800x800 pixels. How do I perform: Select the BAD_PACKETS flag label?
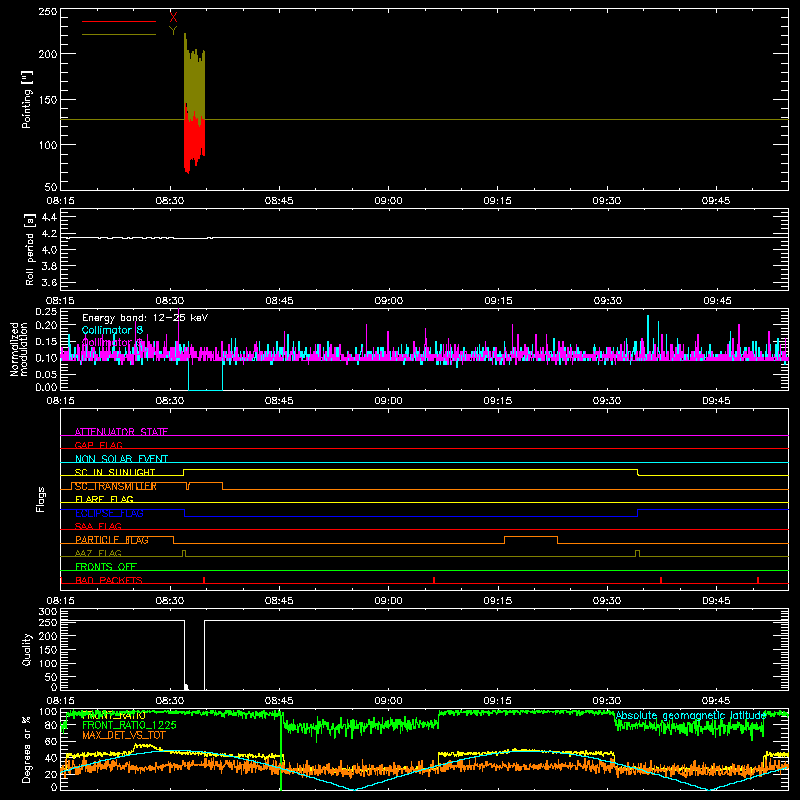(x=109, y=580)
